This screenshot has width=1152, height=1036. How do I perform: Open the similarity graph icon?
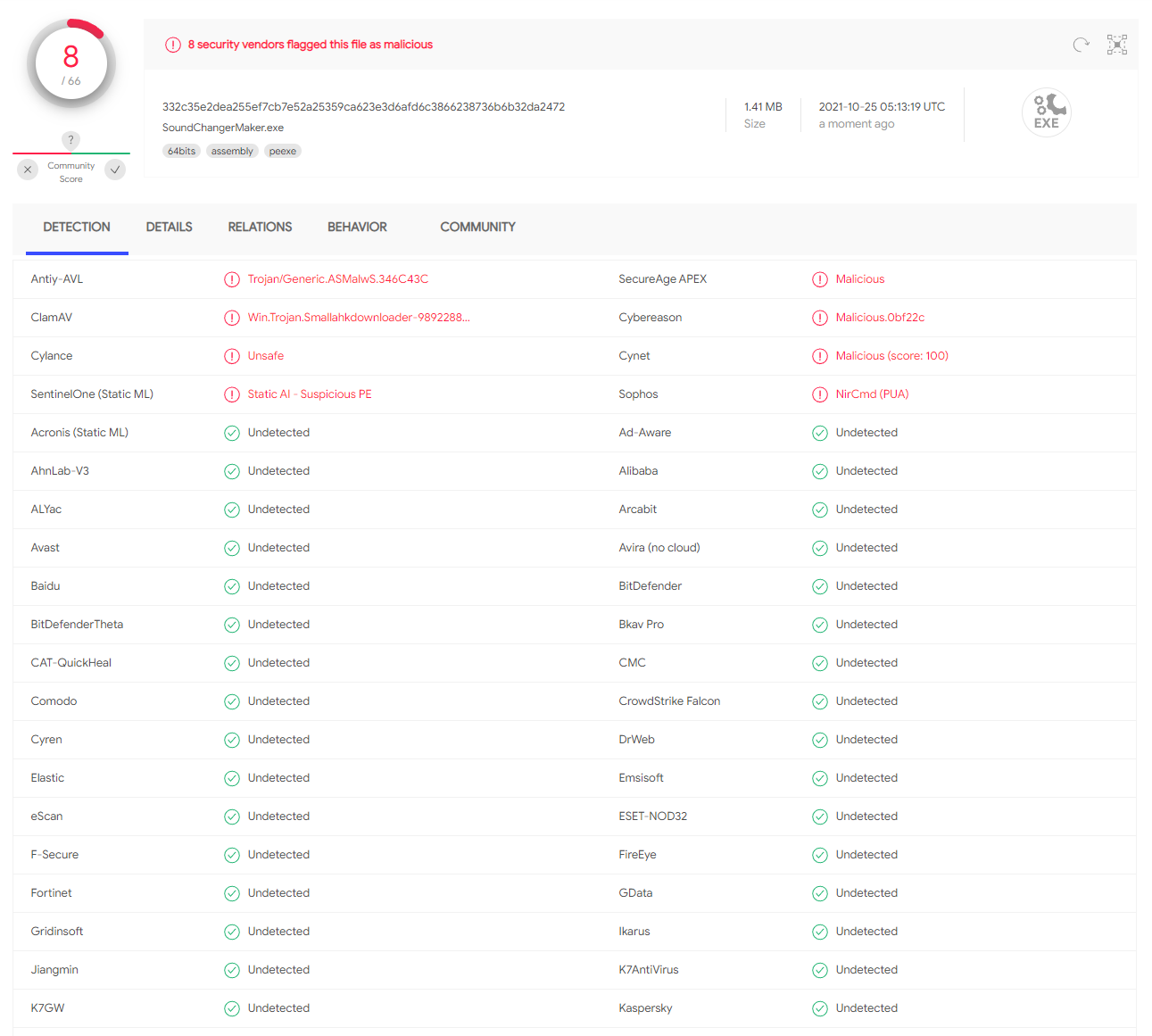click(x=1117, y=45)
